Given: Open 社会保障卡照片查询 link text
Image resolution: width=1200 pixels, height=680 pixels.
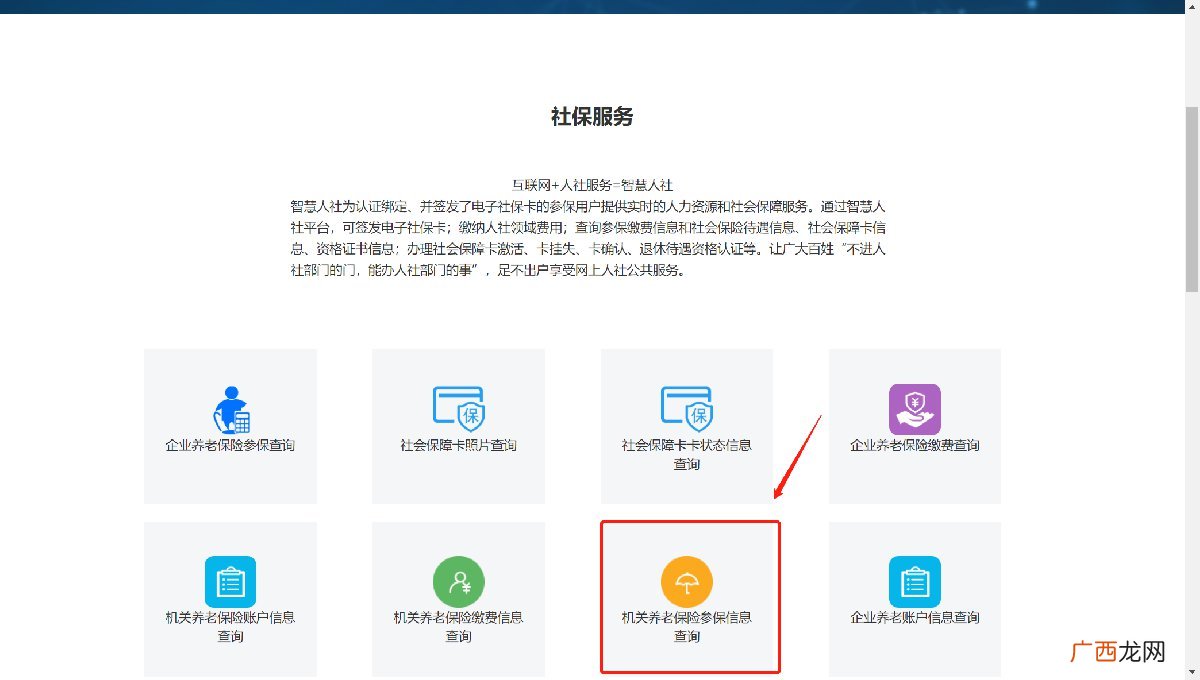Looking at the screenshot, I should [458, 445].
